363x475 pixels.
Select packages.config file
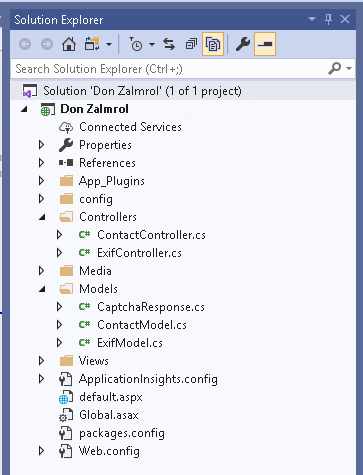click(x=122, y=433)
